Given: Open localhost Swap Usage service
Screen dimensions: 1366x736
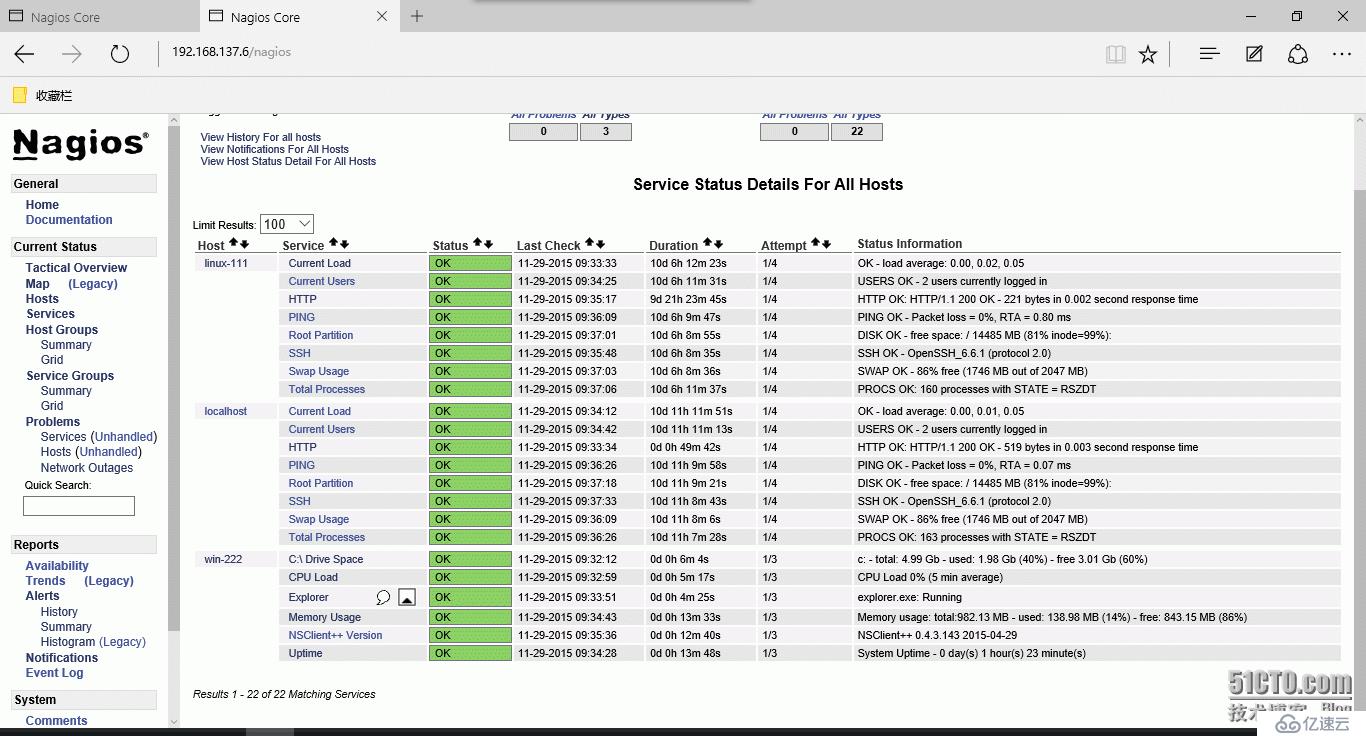Looking at the screenshot, I should (318, 519).
